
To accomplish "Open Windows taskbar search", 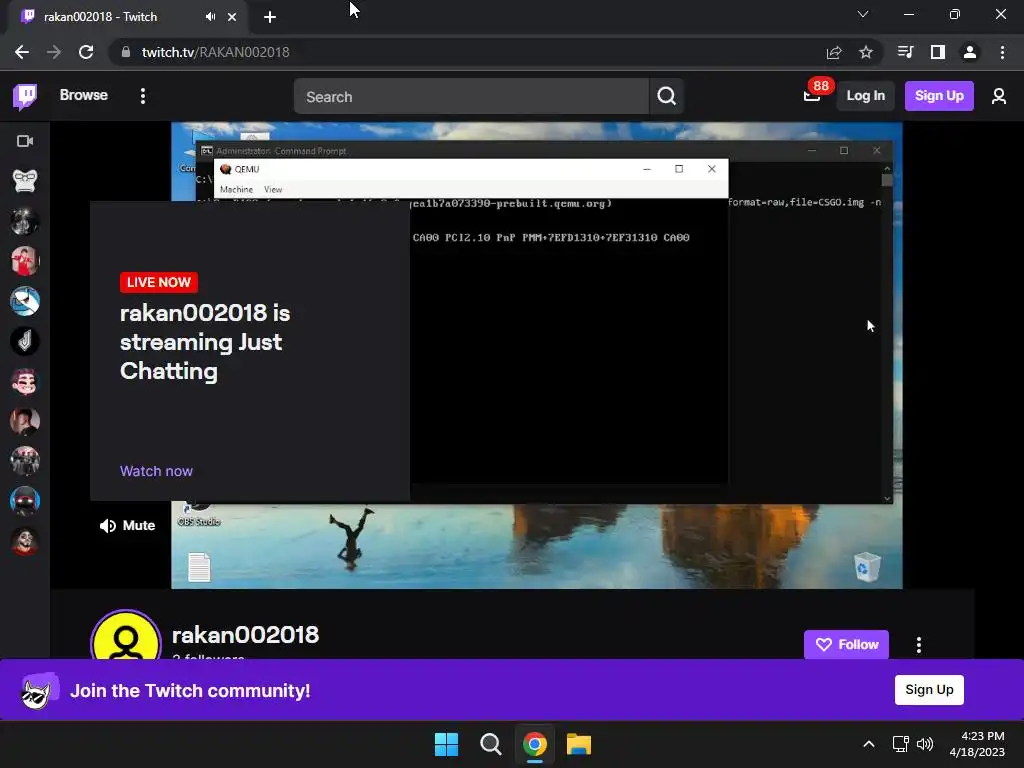I will [490, 744].
